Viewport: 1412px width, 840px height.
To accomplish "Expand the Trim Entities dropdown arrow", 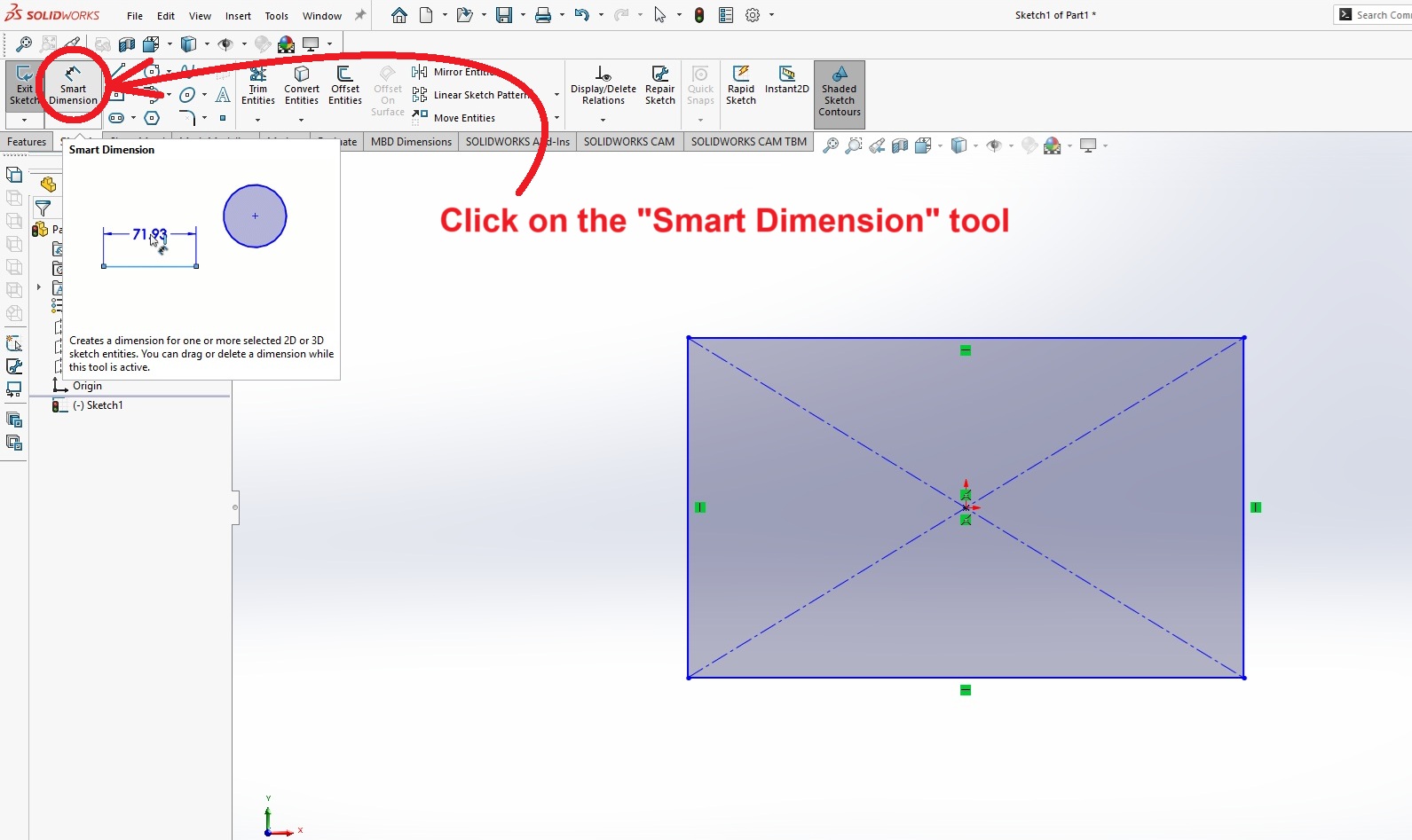I will pos(258,120).
